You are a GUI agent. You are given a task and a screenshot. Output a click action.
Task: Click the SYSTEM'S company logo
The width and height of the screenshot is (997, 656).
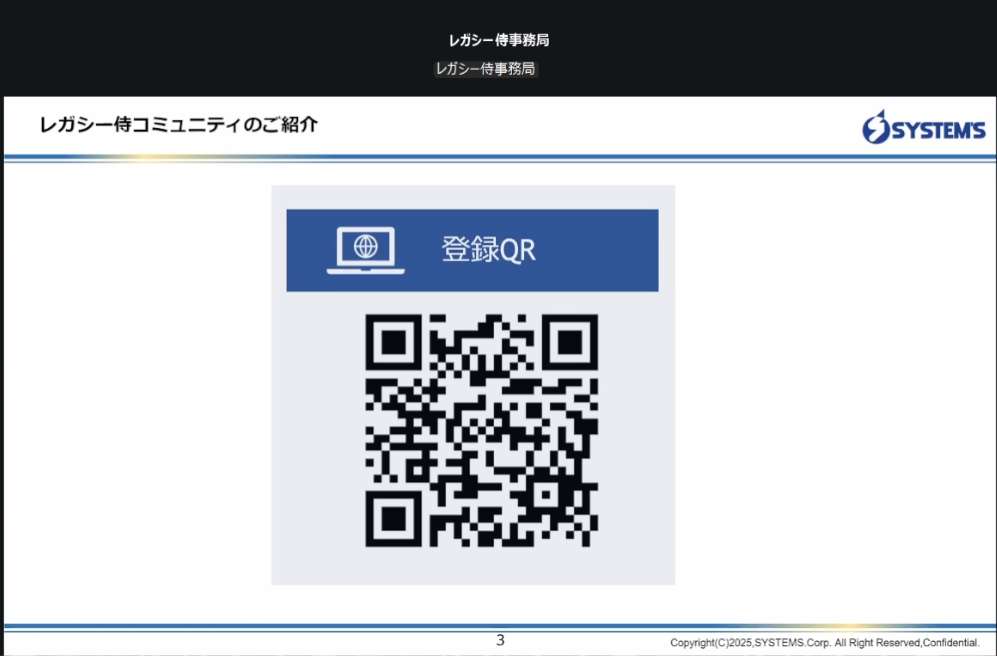coord(925,128)
